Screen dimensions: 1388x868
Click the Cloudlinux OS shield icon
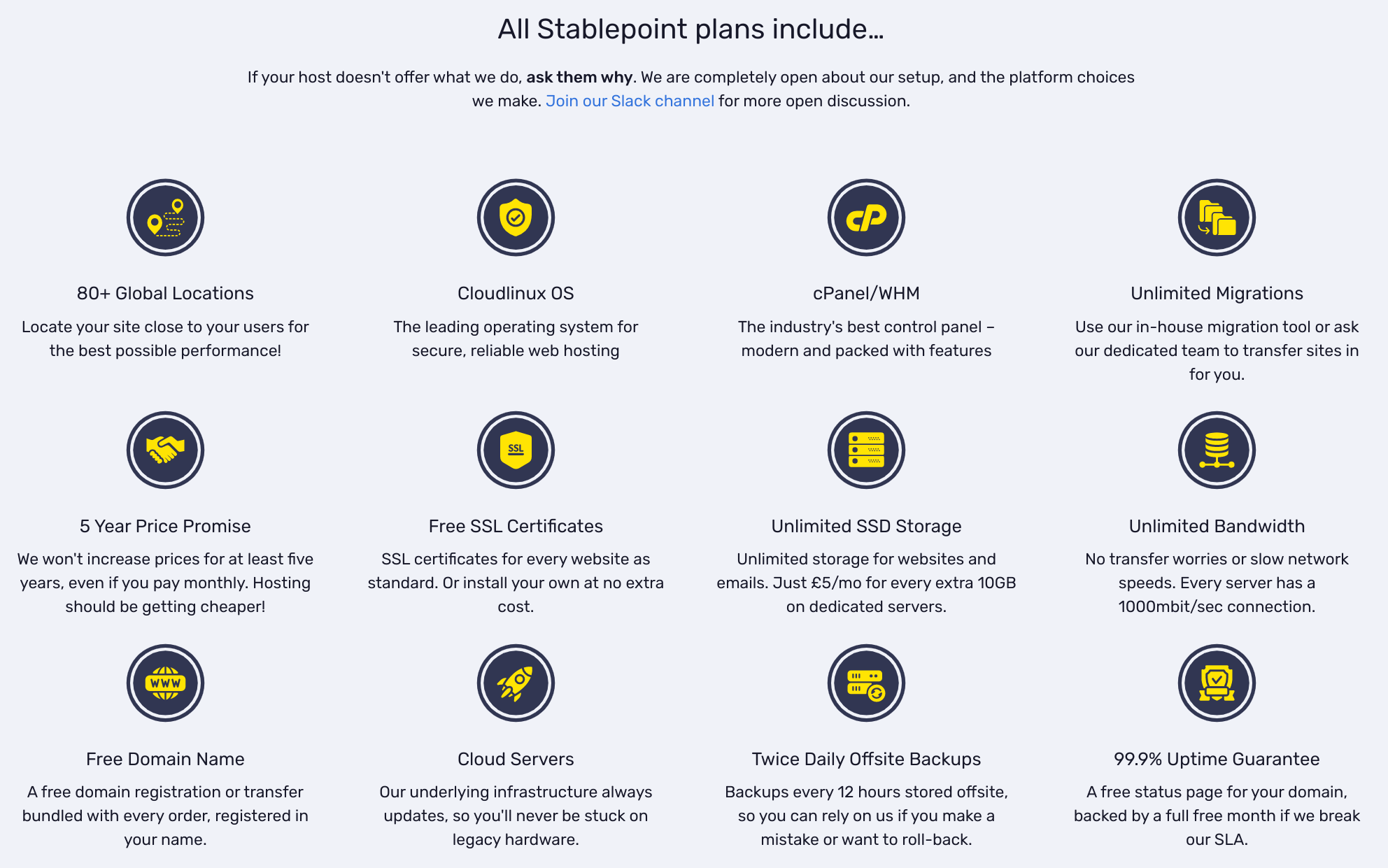(x=516, y=218)
